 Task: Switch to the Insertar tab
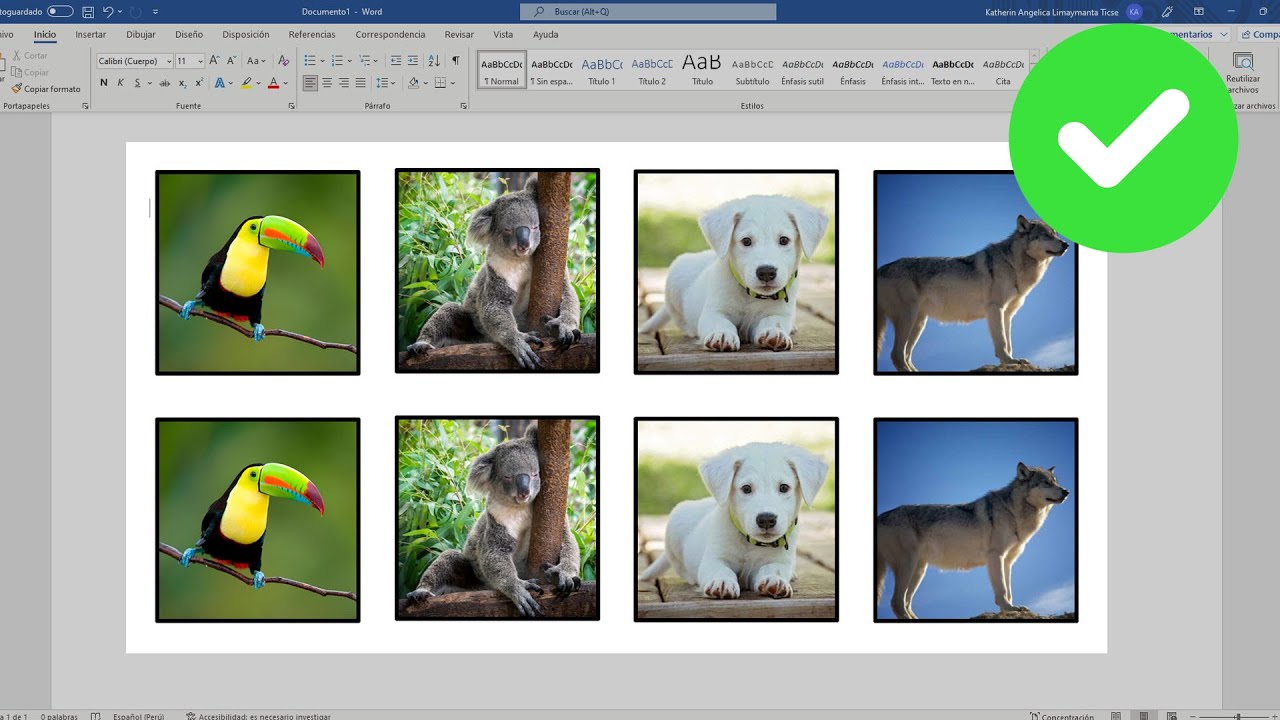pyautogui.click(x=90, y=34)
